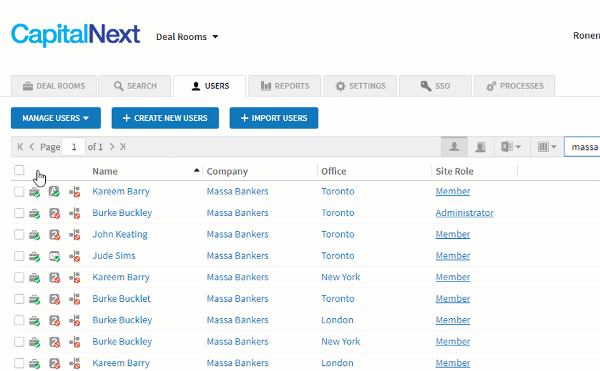Open the Settings tab
Viewport: 600px width, 371px height.
[x=360, y=86]
